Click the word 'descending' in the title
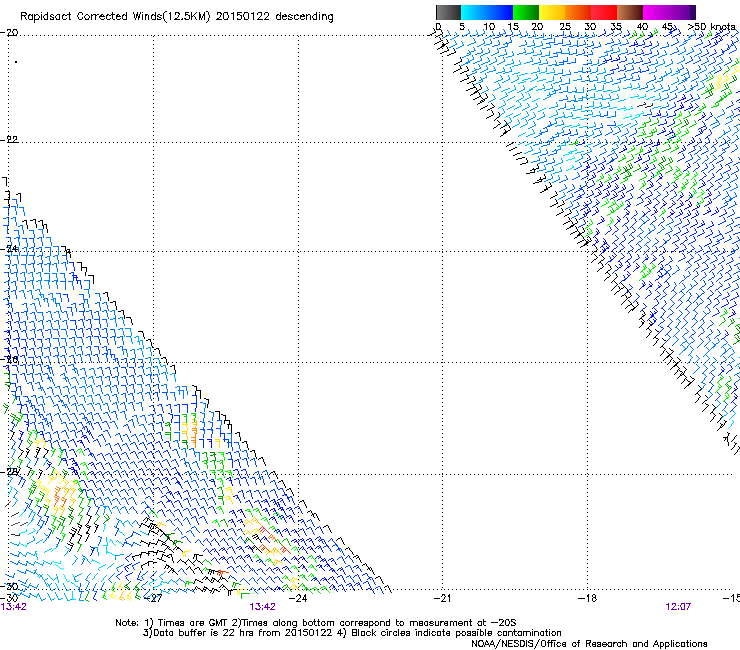This screenshot has height=650, width=740. pyautogui.click(x=304, y=17)
